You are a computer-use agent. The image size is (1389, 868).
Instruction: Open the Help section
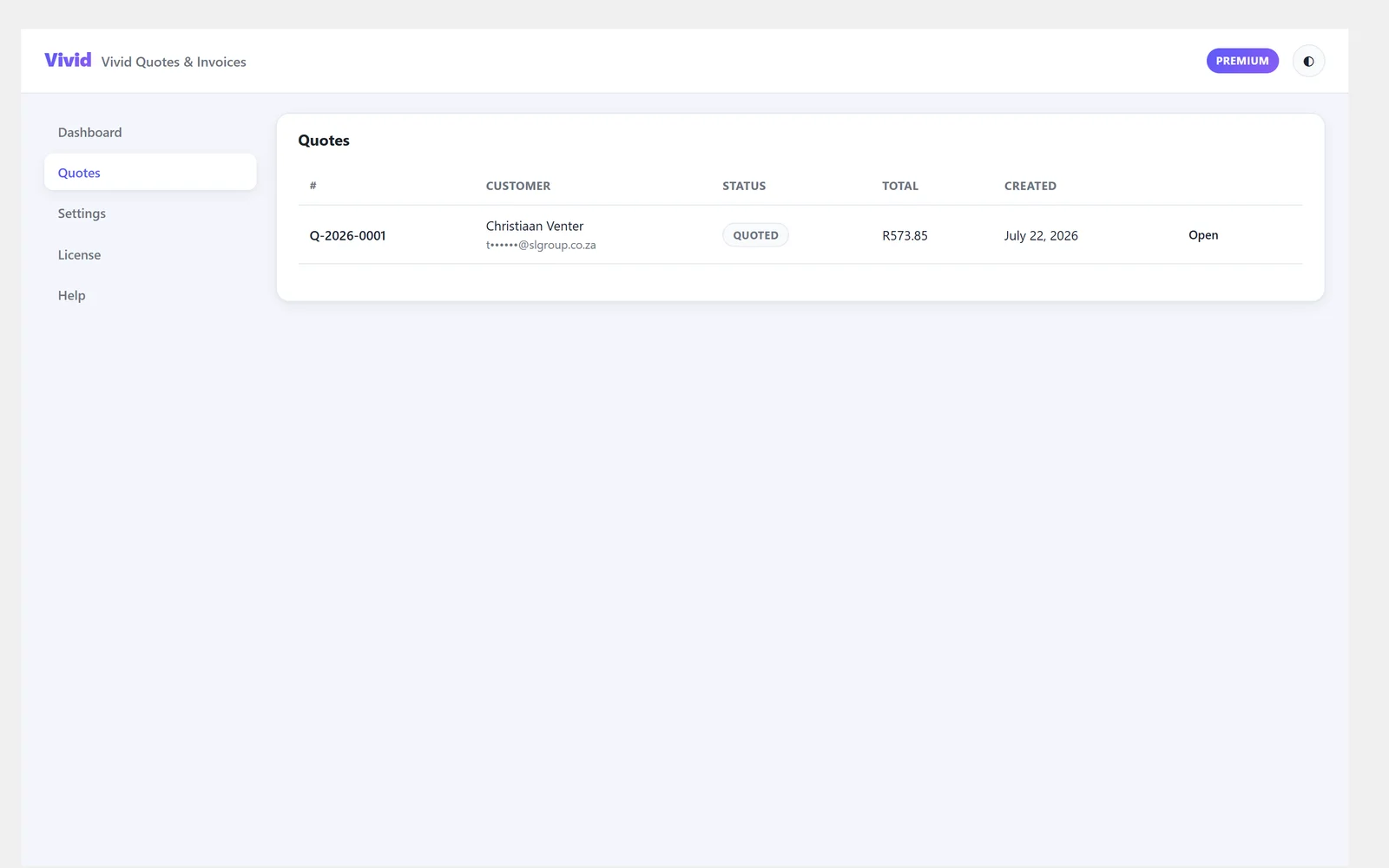(150, 296)
